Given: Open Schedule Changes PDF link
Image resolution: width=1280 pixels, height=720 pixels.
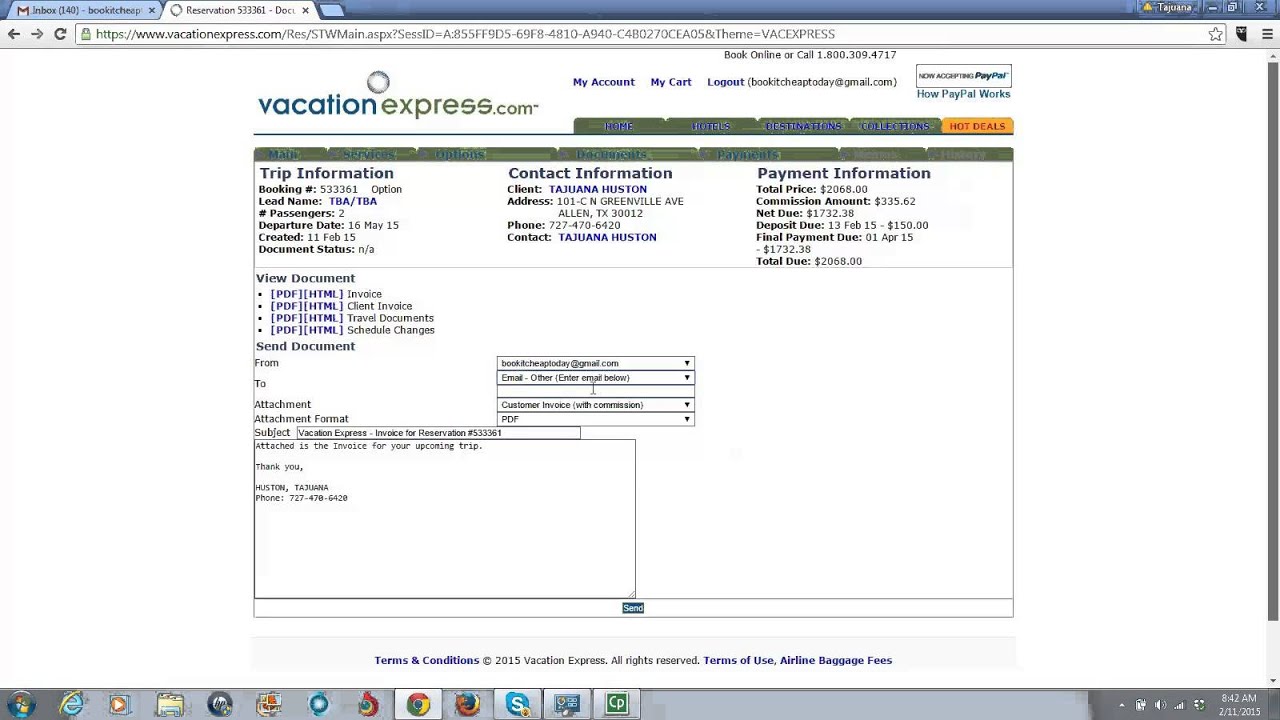Looking at the screenshot, I should (x=287, y=330).
